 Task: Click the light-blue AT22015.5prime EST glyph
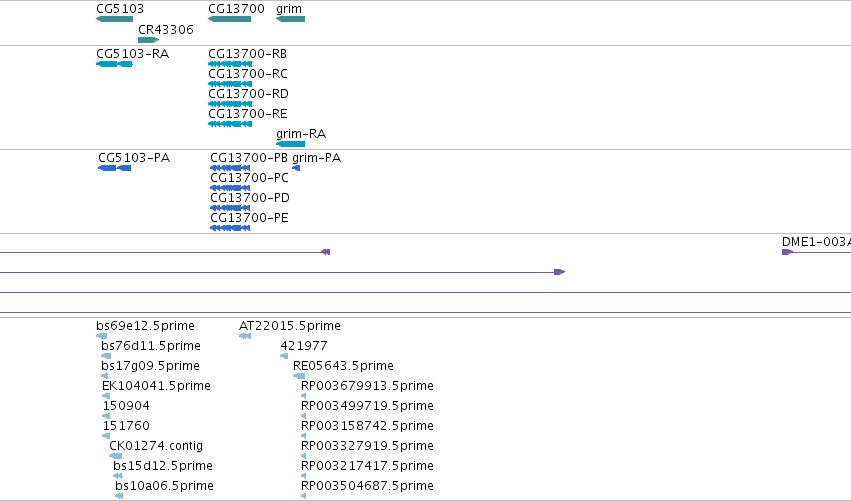click(245, 336)
